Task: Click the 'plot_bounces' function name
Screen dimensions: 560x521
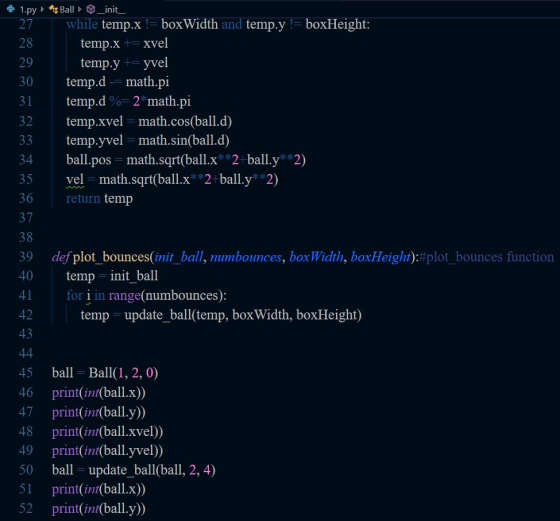Action: click(x=111, y=257)
